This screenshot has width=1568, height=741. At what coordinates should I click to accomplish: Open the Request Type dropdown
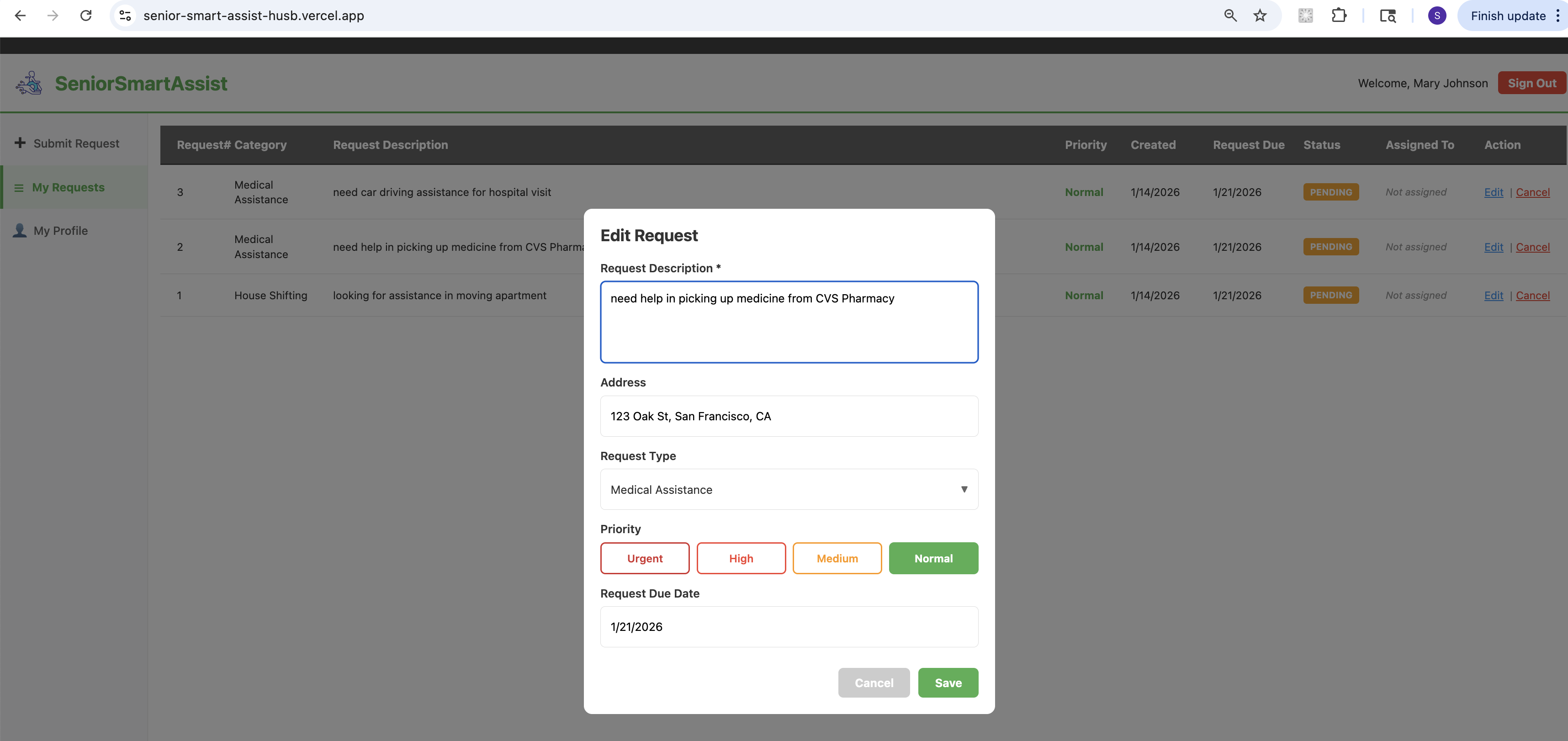pos(789,490)
